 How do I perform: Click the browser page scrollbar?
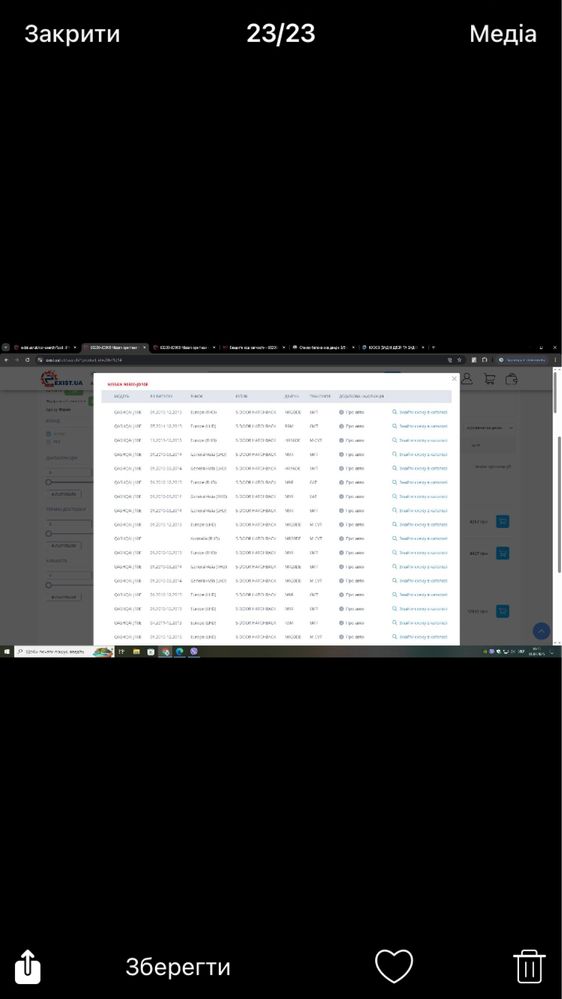tap(558, 503)
